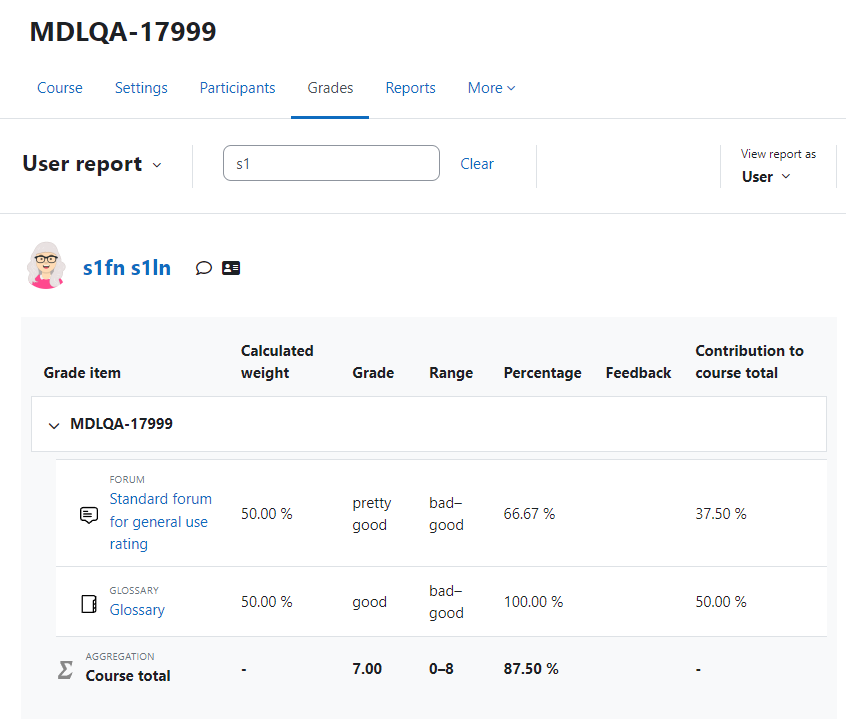Open the s1fn s1ln user name link

127,268
